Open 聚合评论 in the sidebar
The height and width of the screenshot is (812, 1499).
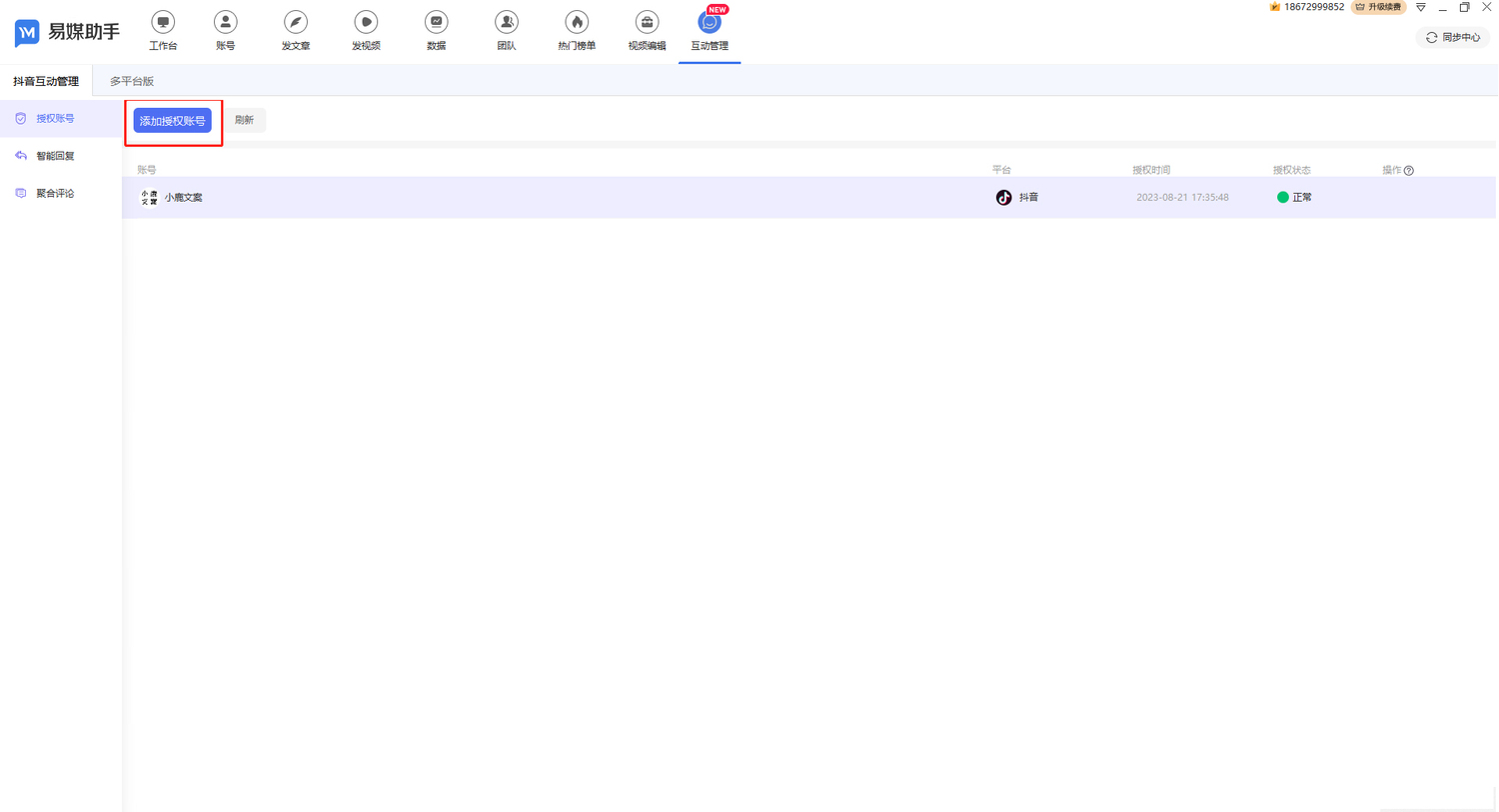click(55, 194)
